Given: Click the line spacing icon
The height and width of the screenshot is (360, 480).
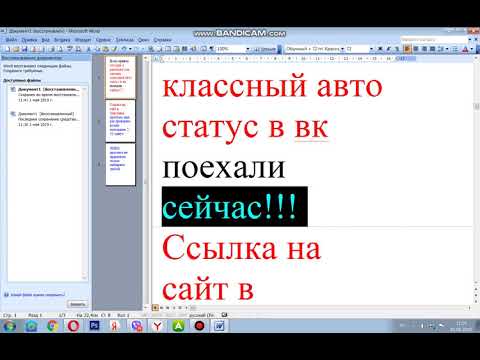Looking at the screenshot, I should [440, 49].
